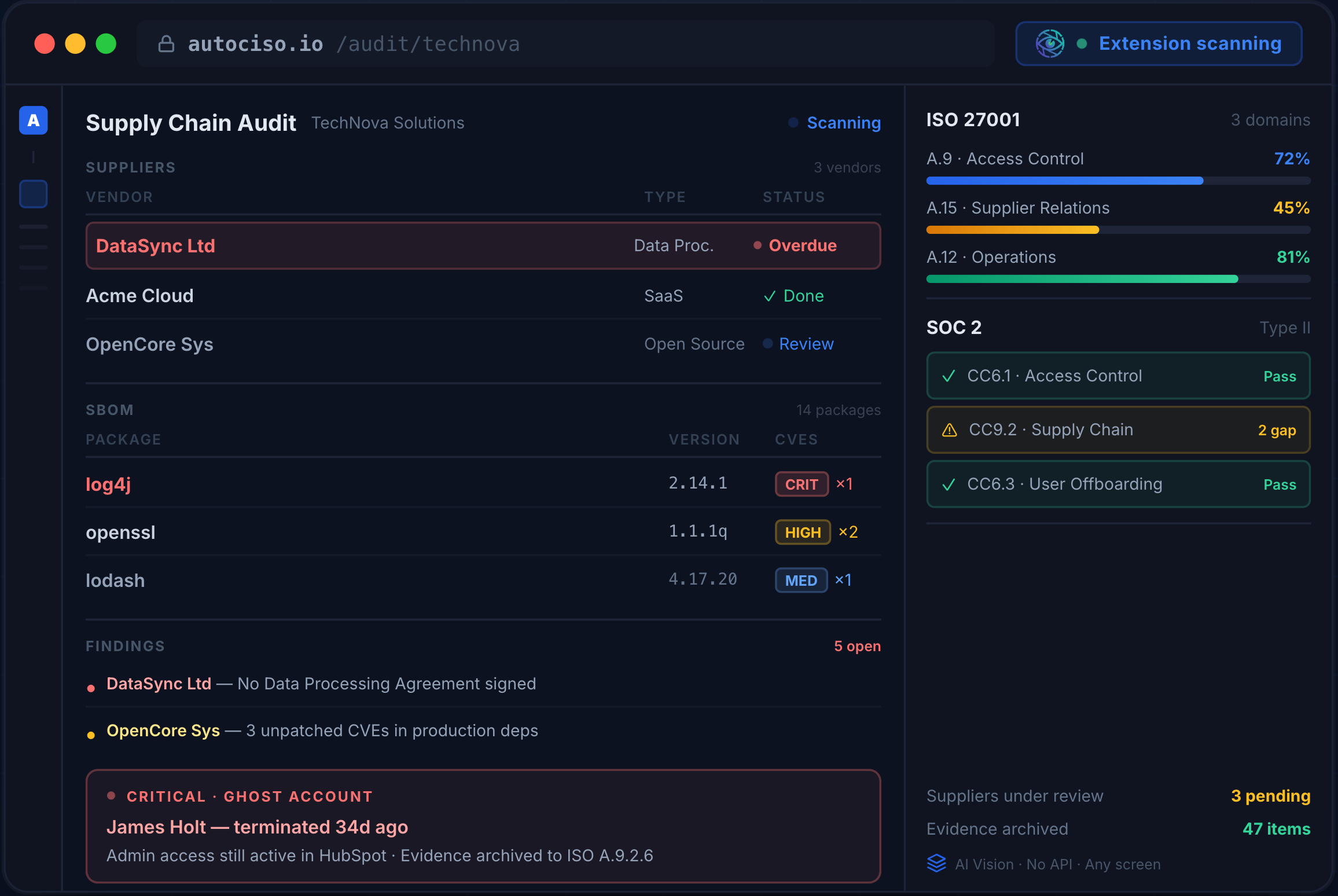Click the lock icon in address bar

click(x=166, y=44)
